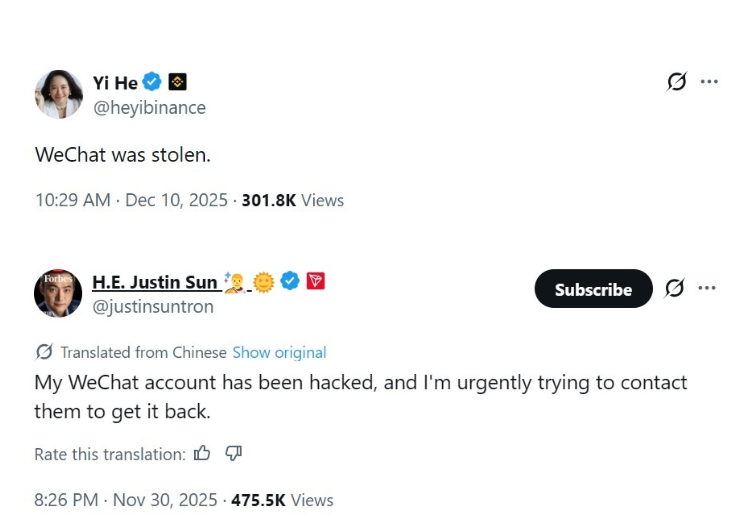Click Yi He's blue verified badge
The width and height of the screenshot is (732, 532).
coord(153,82)
